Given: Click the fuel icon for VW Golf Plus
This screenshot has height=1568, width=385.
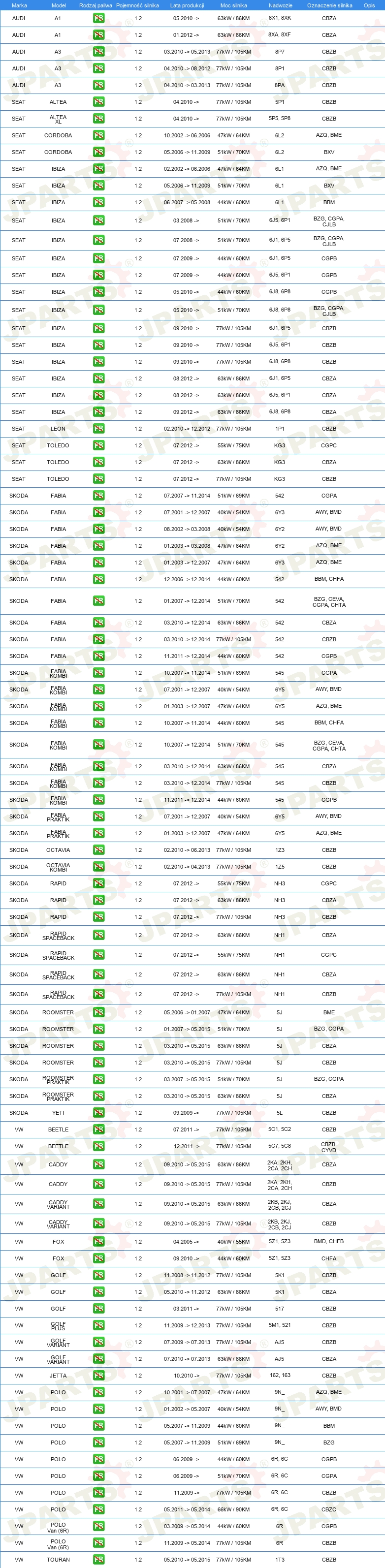Looking at the screenshot, I should click(98, 1325).
